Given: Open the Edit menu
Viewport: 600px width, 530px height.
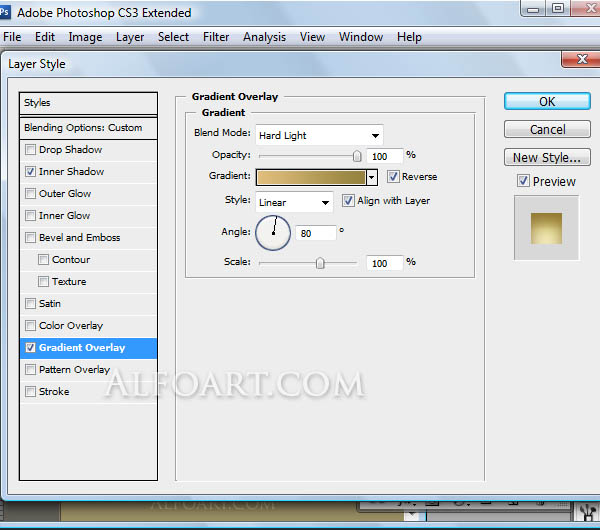Looking at the screenshot, I should pos(45,37).
